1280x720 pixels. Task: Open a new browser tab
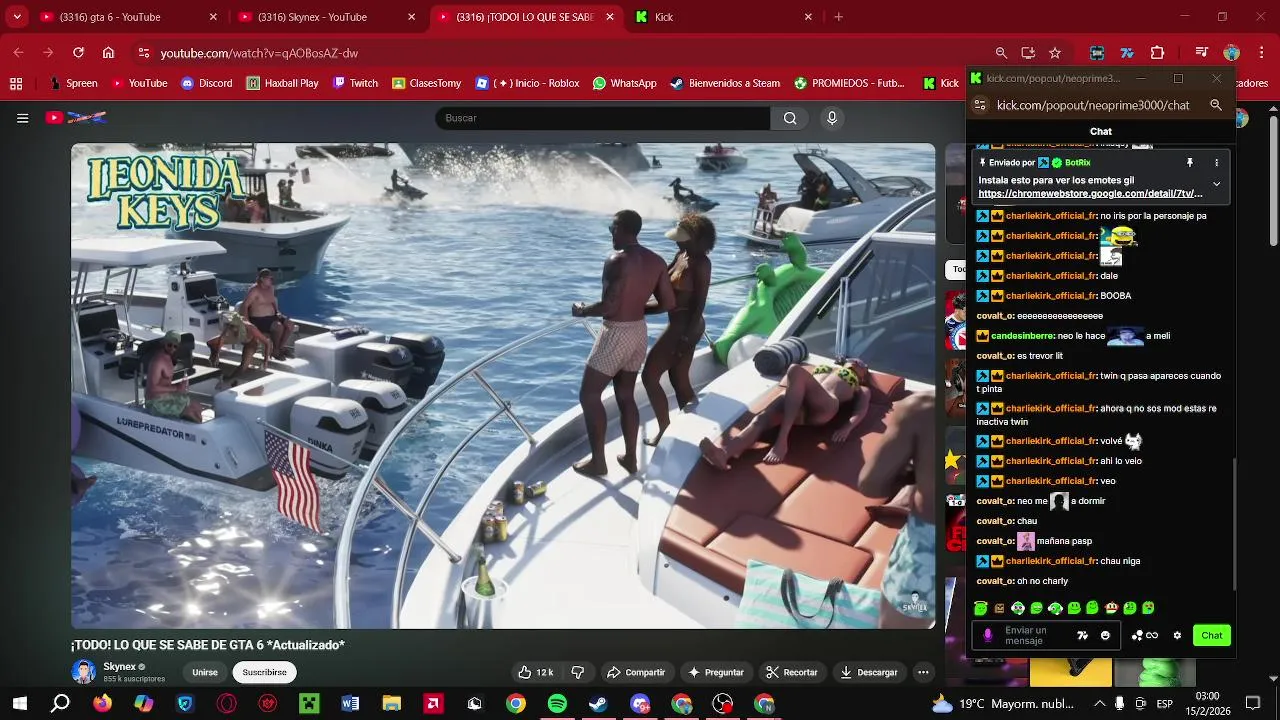pos(838,17)
